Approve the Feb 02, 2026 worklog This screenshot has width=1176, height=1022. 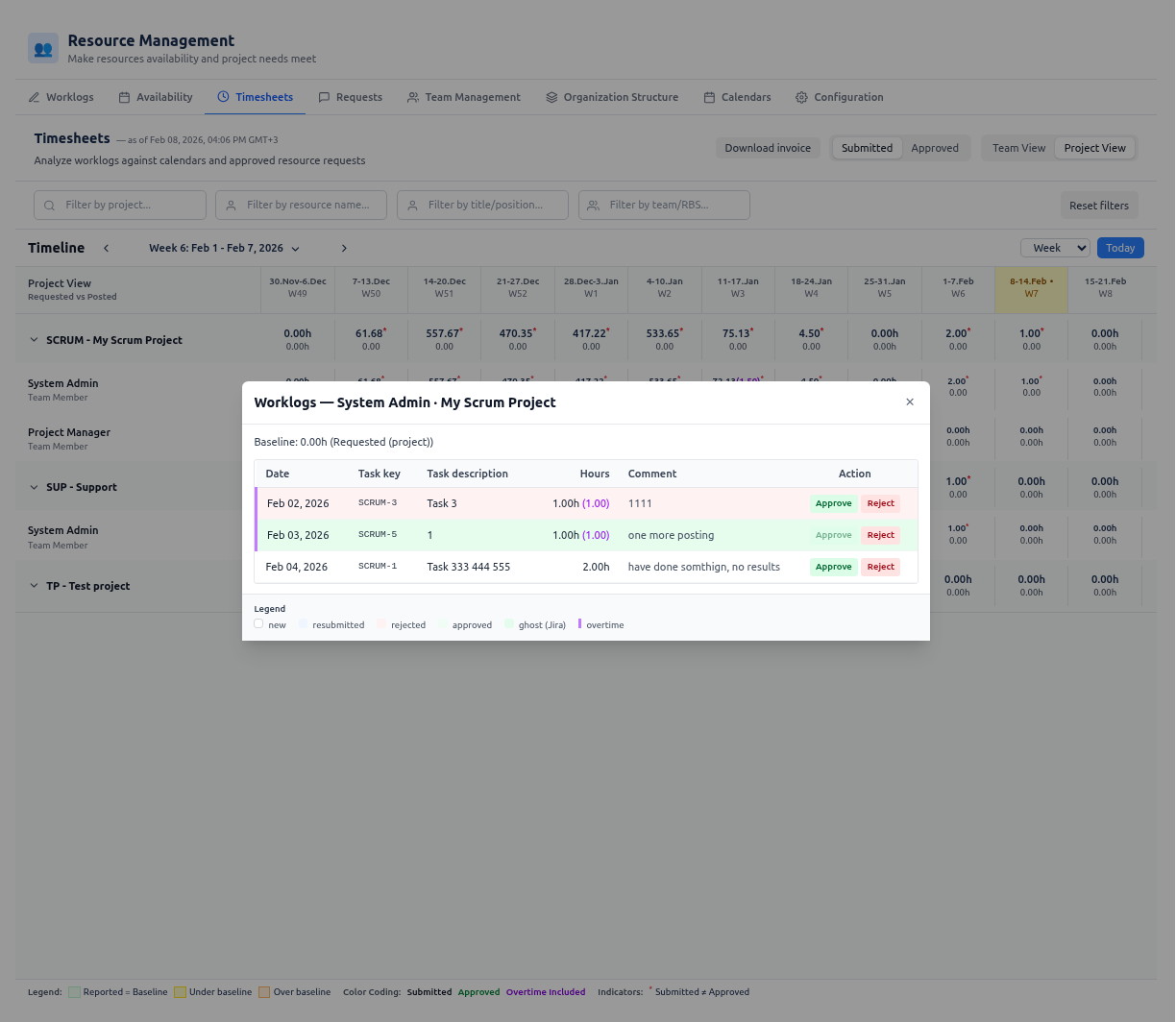tap(832, 502)
